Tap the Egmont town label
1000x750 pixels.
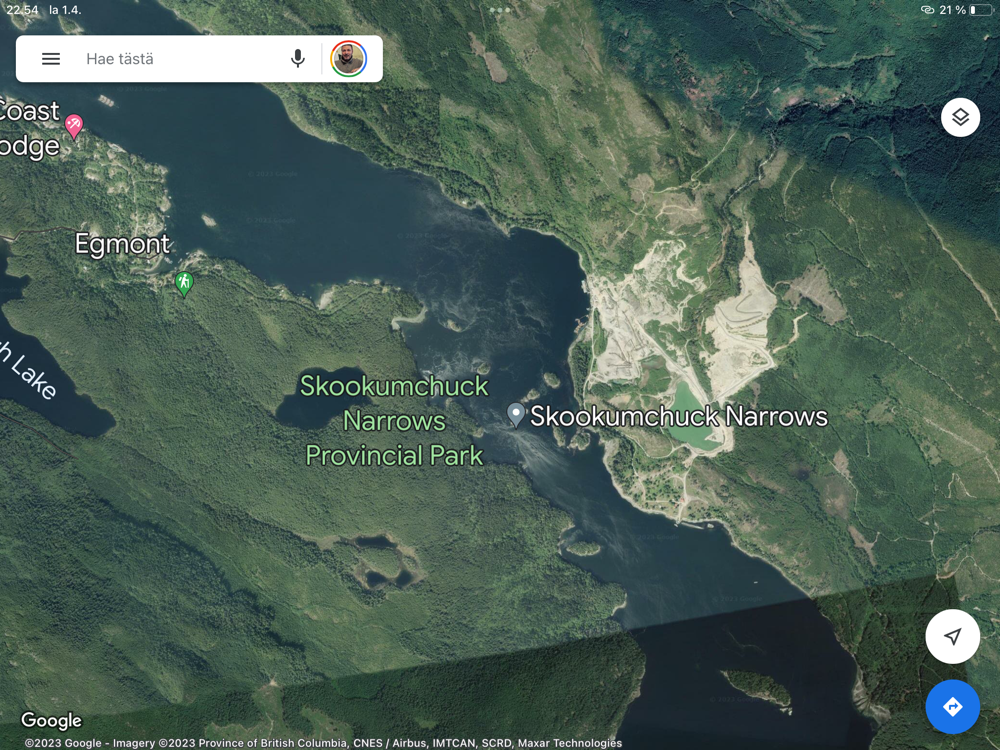click(123, 244)
